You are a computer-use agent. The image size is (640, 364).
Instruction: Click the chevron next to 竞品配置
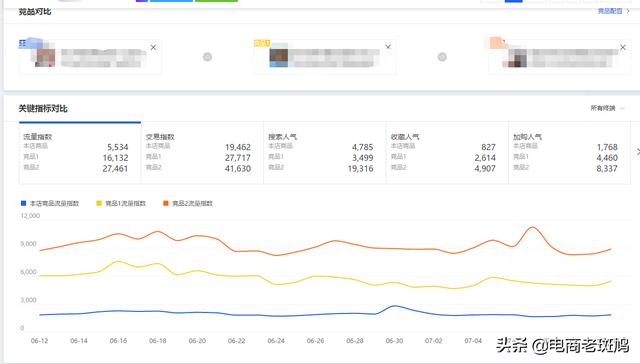(x=628, y=11)
